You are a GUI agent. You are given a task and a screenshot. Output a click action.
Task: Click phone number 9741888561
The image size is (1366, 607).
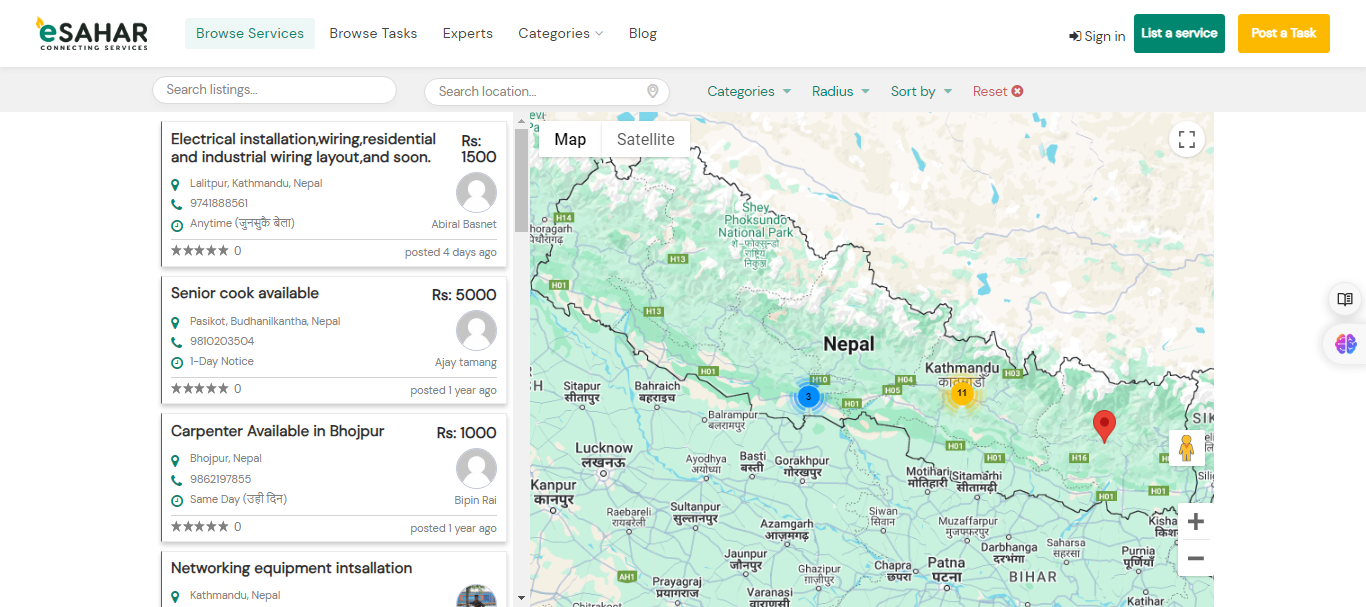(219, 203)
